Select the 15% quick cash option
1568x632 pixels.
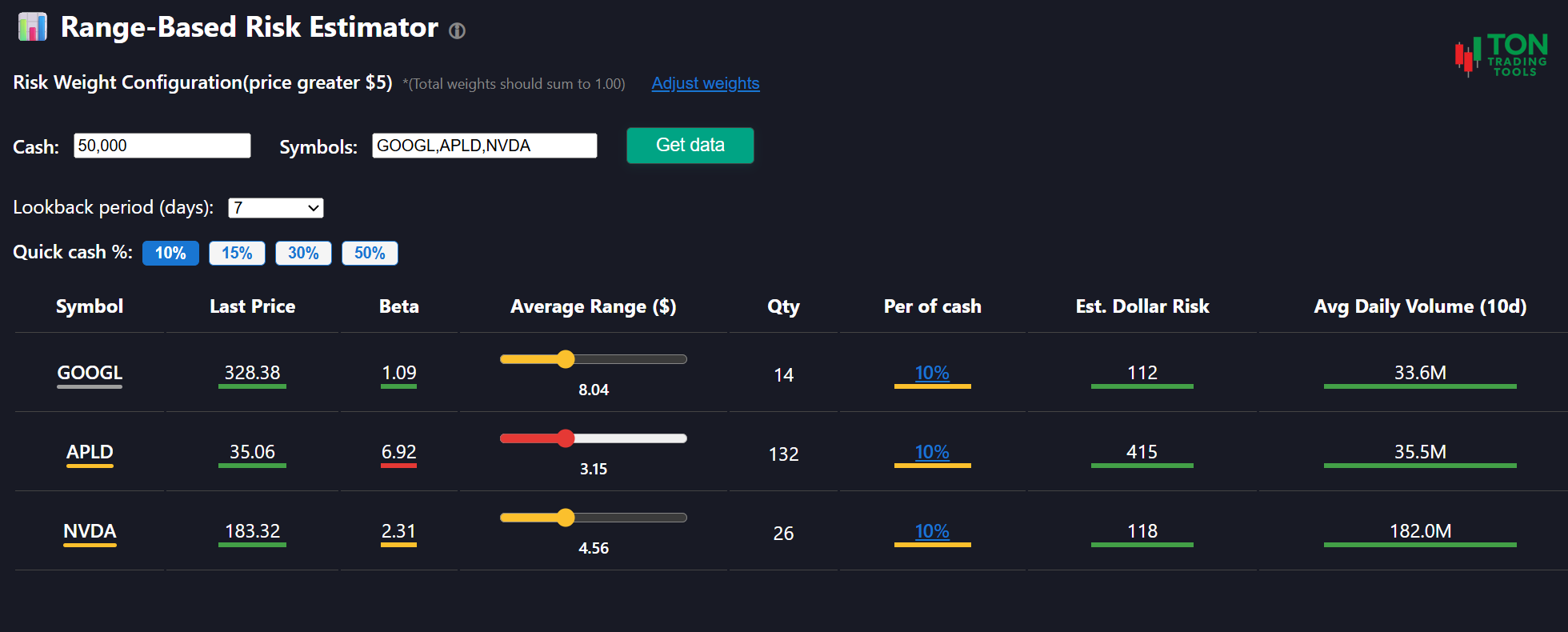click(237, 253)
